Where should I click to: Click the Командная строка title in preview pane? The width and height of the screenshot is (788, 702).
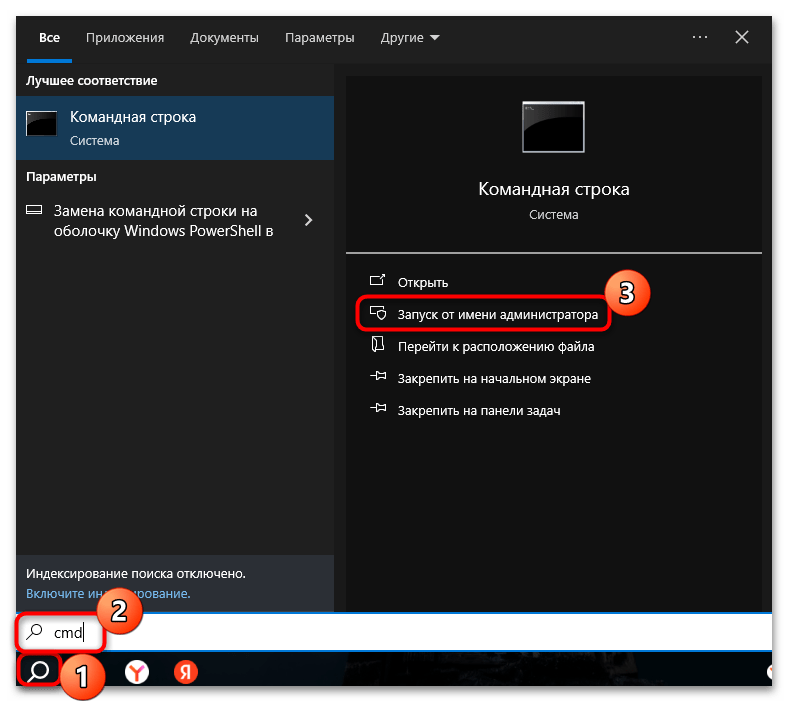(553, 189)
